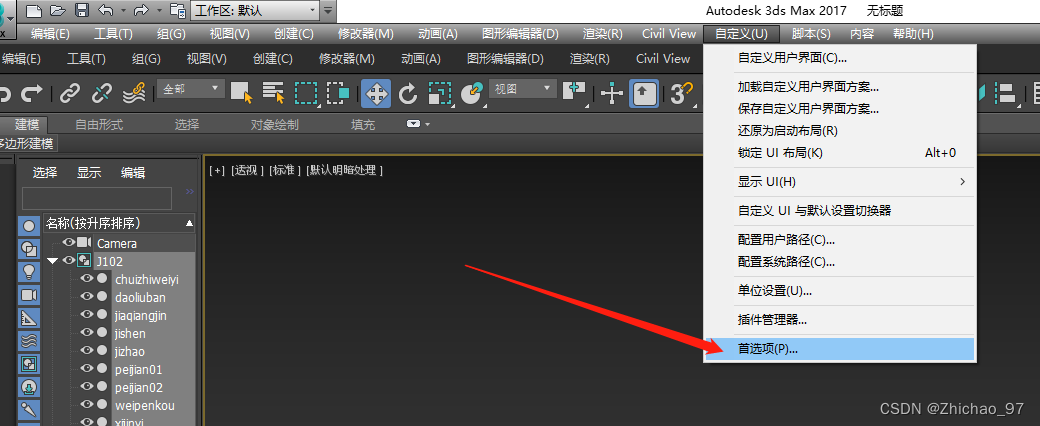Activate the Select and Manipulate tool
1040x426 pixels.
click(x=611, y=94)
